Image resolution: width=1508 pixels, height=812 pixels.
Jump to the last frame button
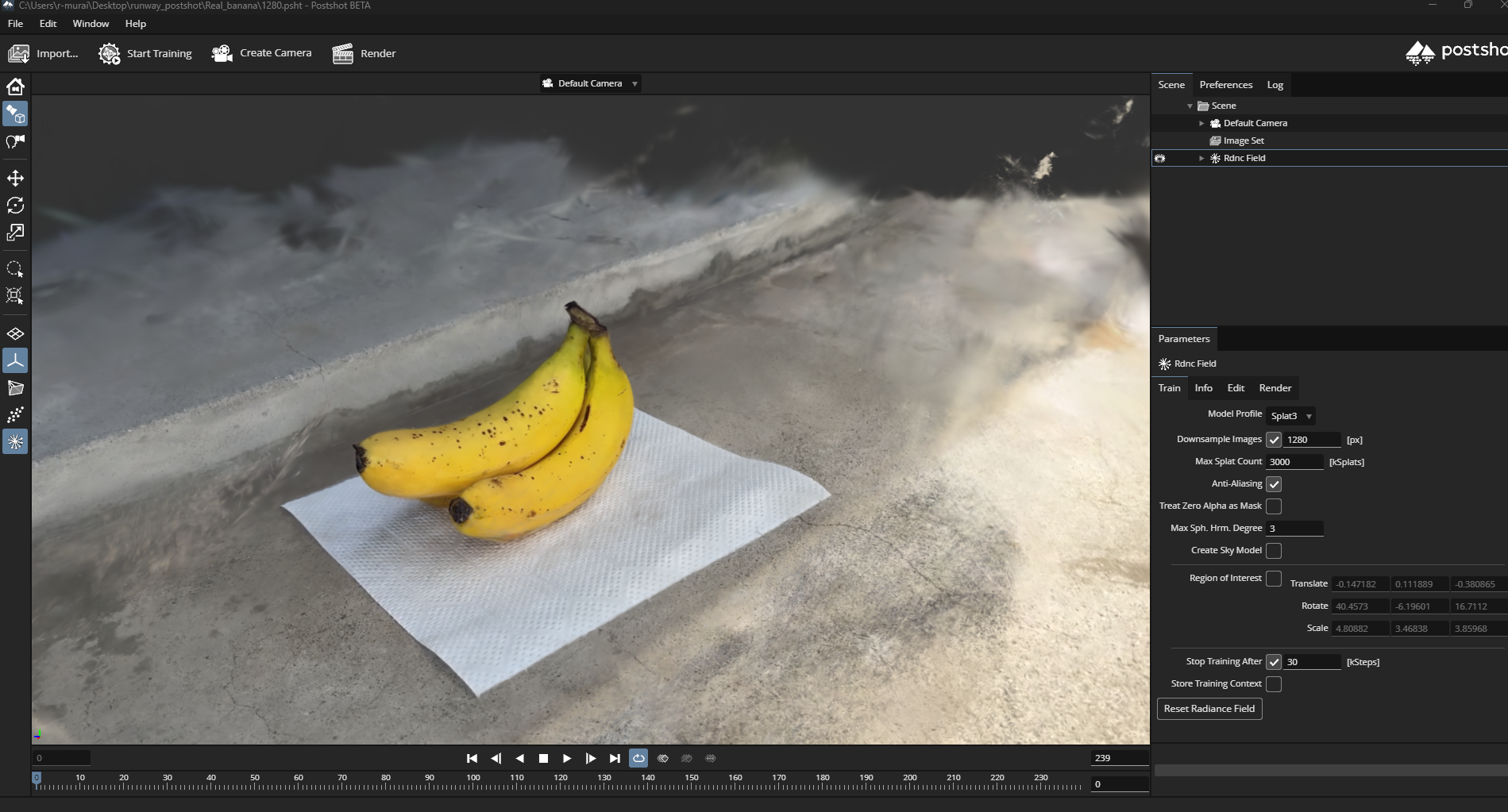point(615,758)
